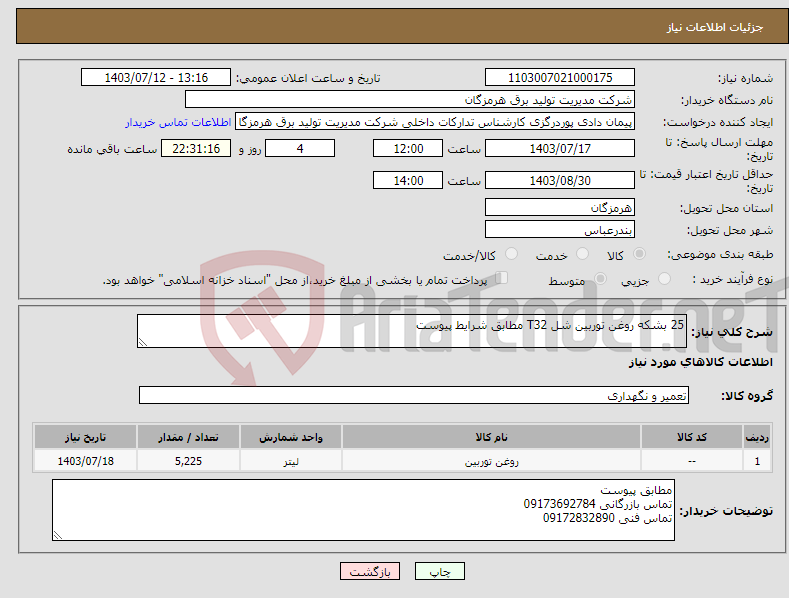Screen dimensions: 789x598
Task: Click the توضیحات خریدار label
Action: click(x=726, y=511)
